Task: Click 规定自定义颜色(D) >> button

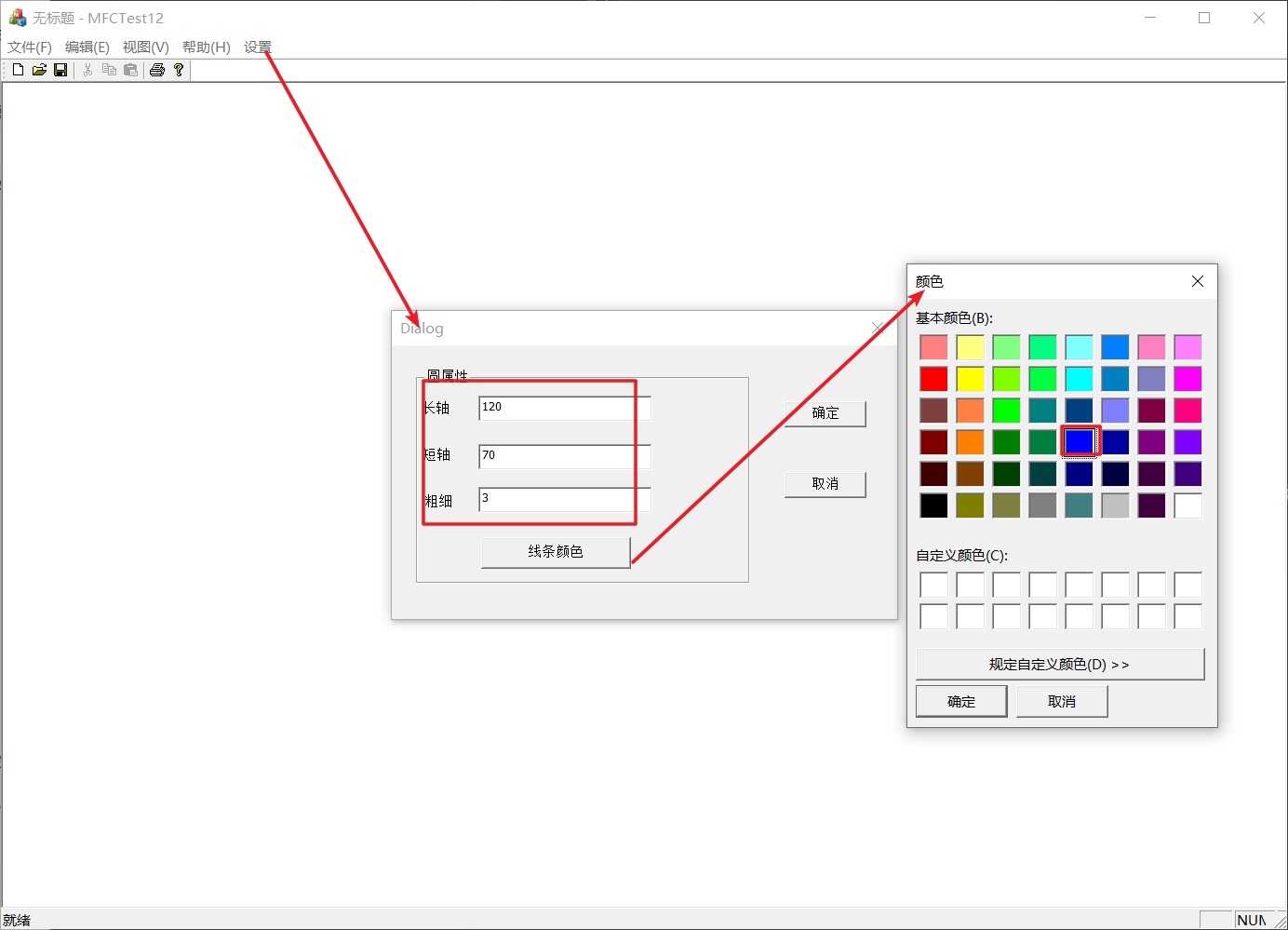Action: pos(1060,665)
